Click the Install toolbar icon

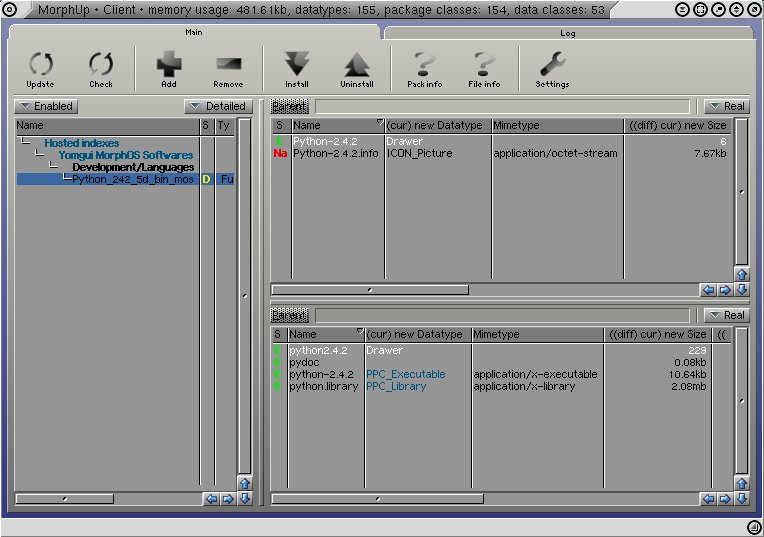(x=297, y=69)
